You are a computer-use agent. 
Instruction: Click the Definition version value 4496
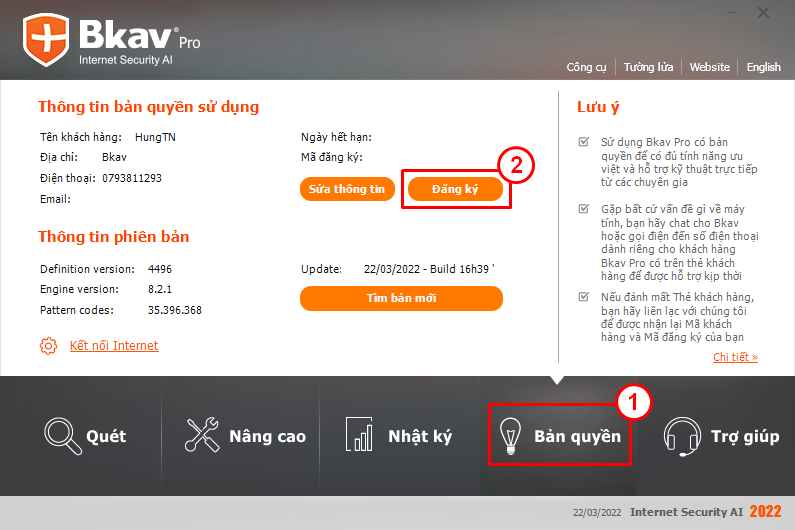click(x=160, y=269)
